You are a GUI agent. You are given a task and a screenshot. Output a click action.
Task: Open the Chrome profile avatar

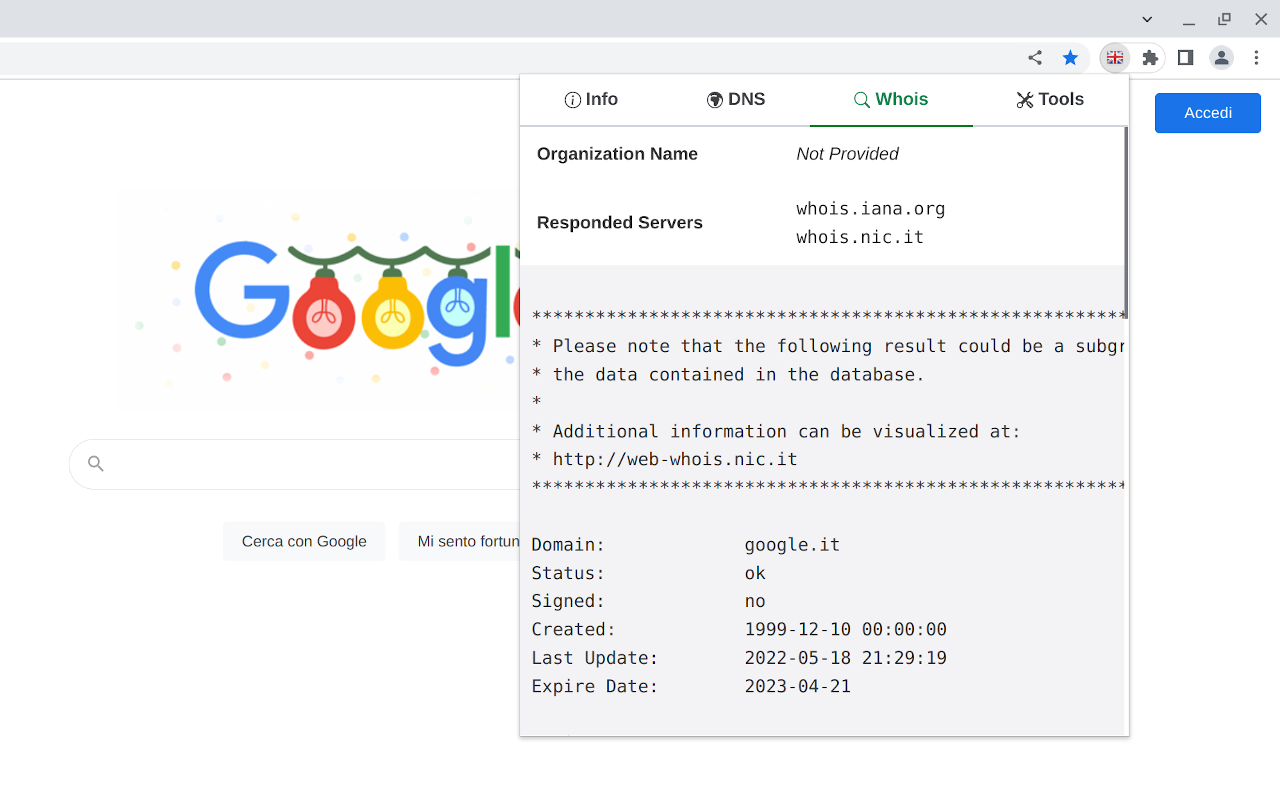(x=1222, y=58)
